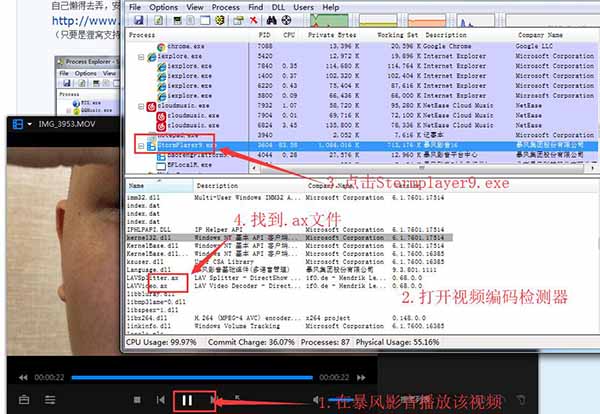Click the Refresh Now toolbar icon
Image resolution: width=600 pixels, height=414 pixels.
tap(158, 20)
